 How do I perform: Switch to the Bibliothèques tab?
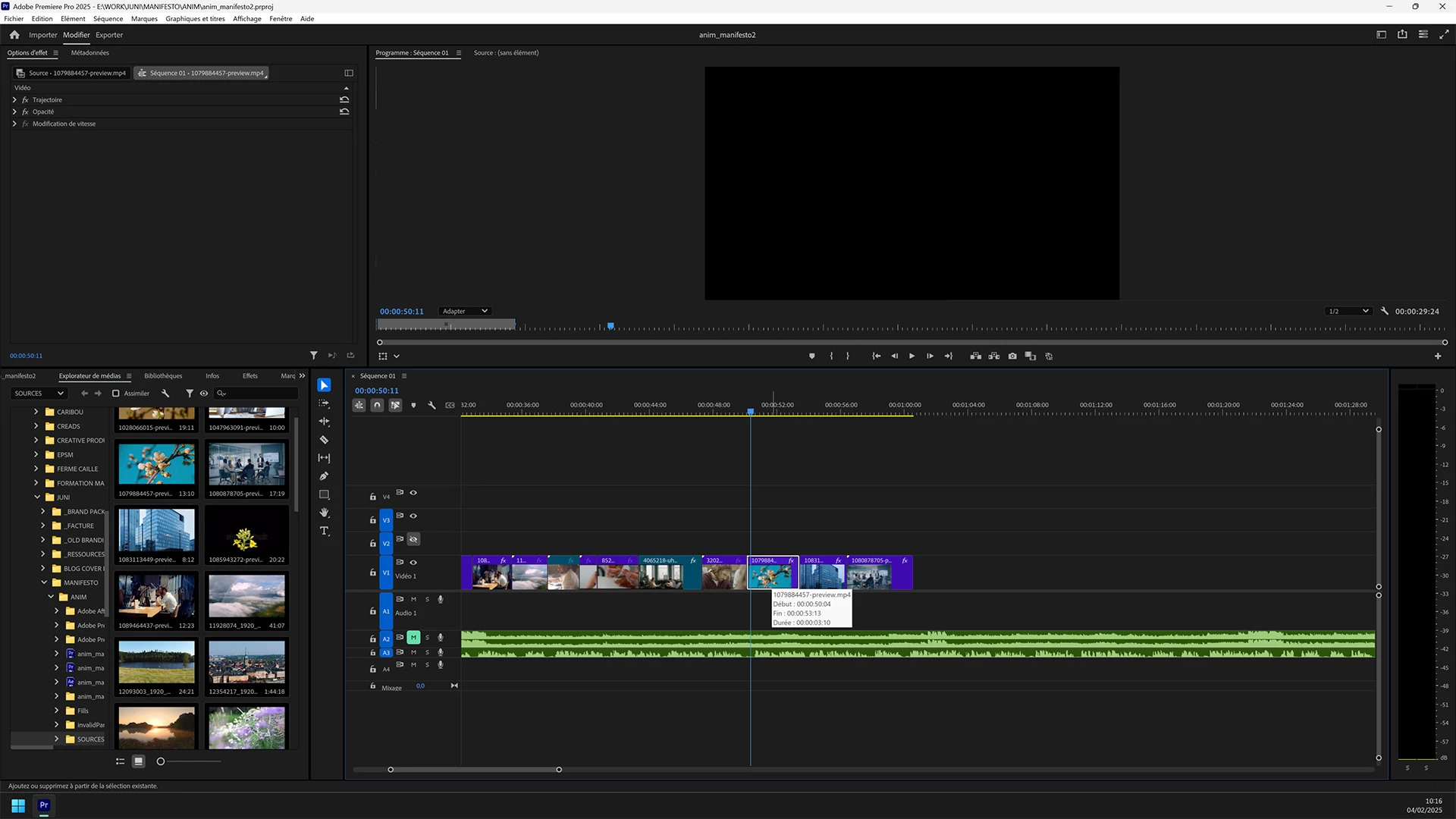(163, 376)
